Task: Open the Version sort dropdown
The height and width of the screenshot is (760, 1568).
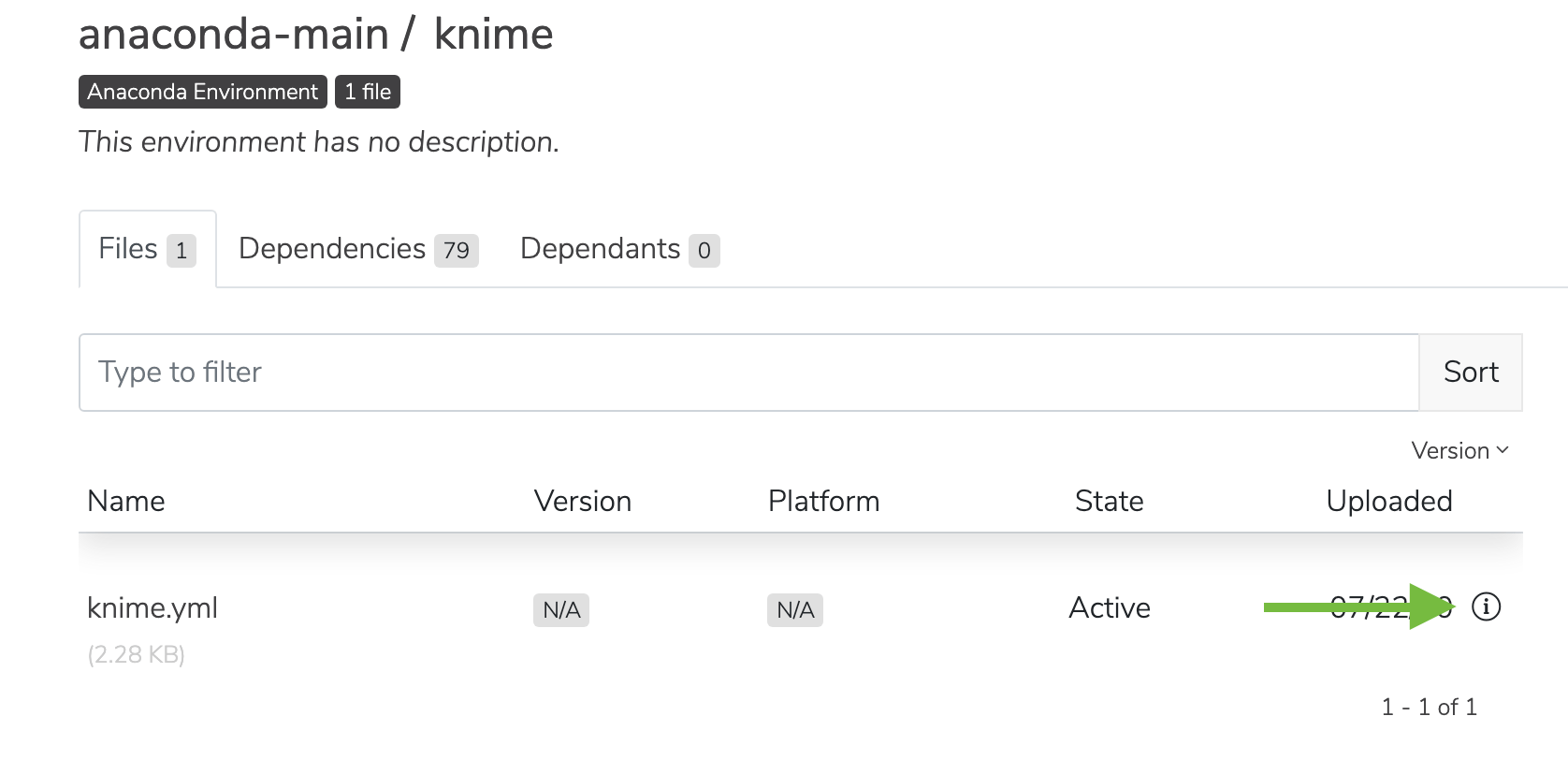Action: (1459, 451)
